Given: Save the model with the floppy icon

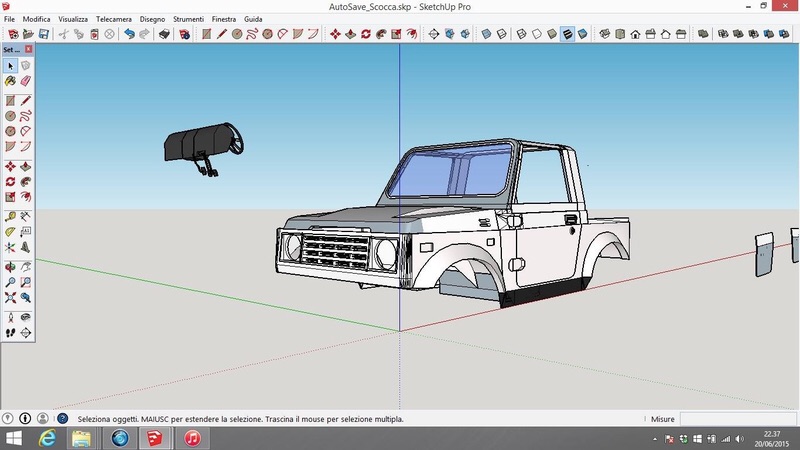Looking at the screenshot, I should click(42, 34).
